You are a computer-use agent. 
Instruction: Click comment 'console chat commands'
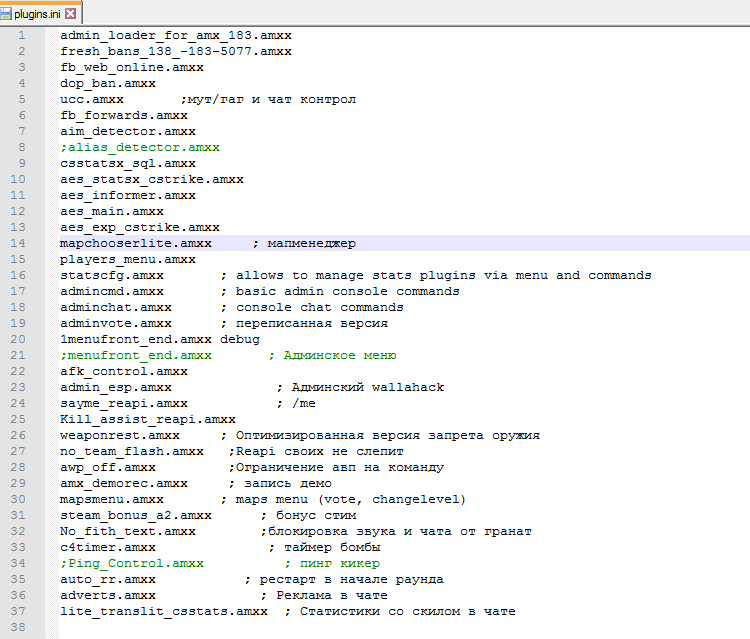320,307
